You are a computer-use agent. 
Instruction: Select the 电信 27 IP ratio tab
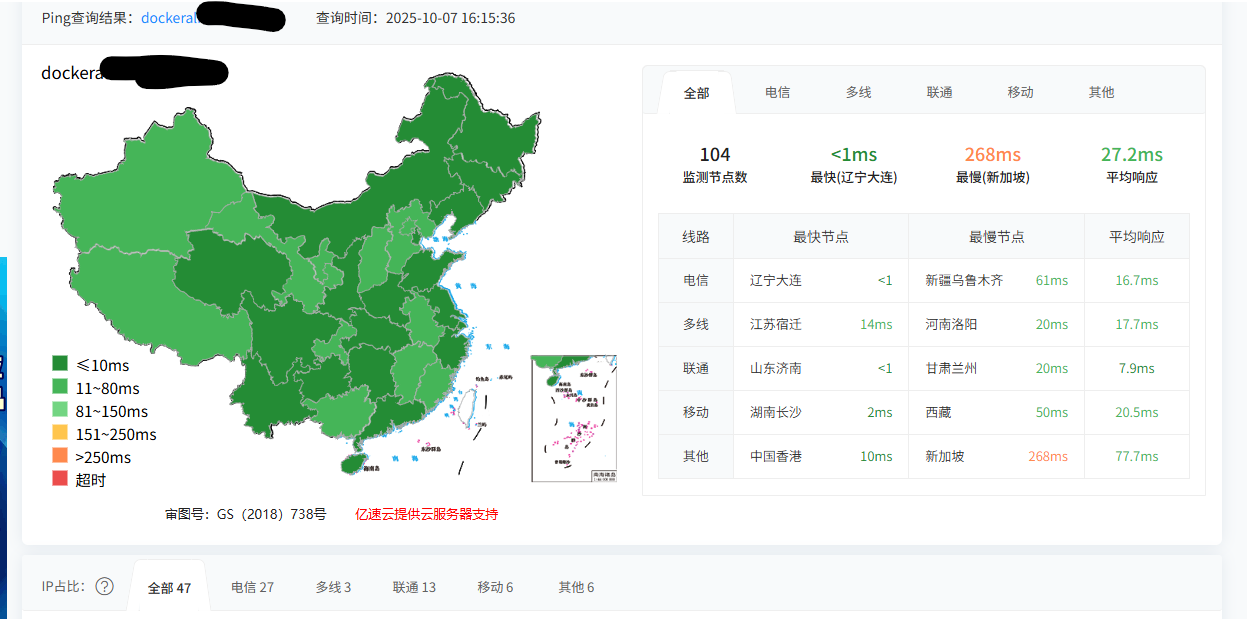pos(252,587)
